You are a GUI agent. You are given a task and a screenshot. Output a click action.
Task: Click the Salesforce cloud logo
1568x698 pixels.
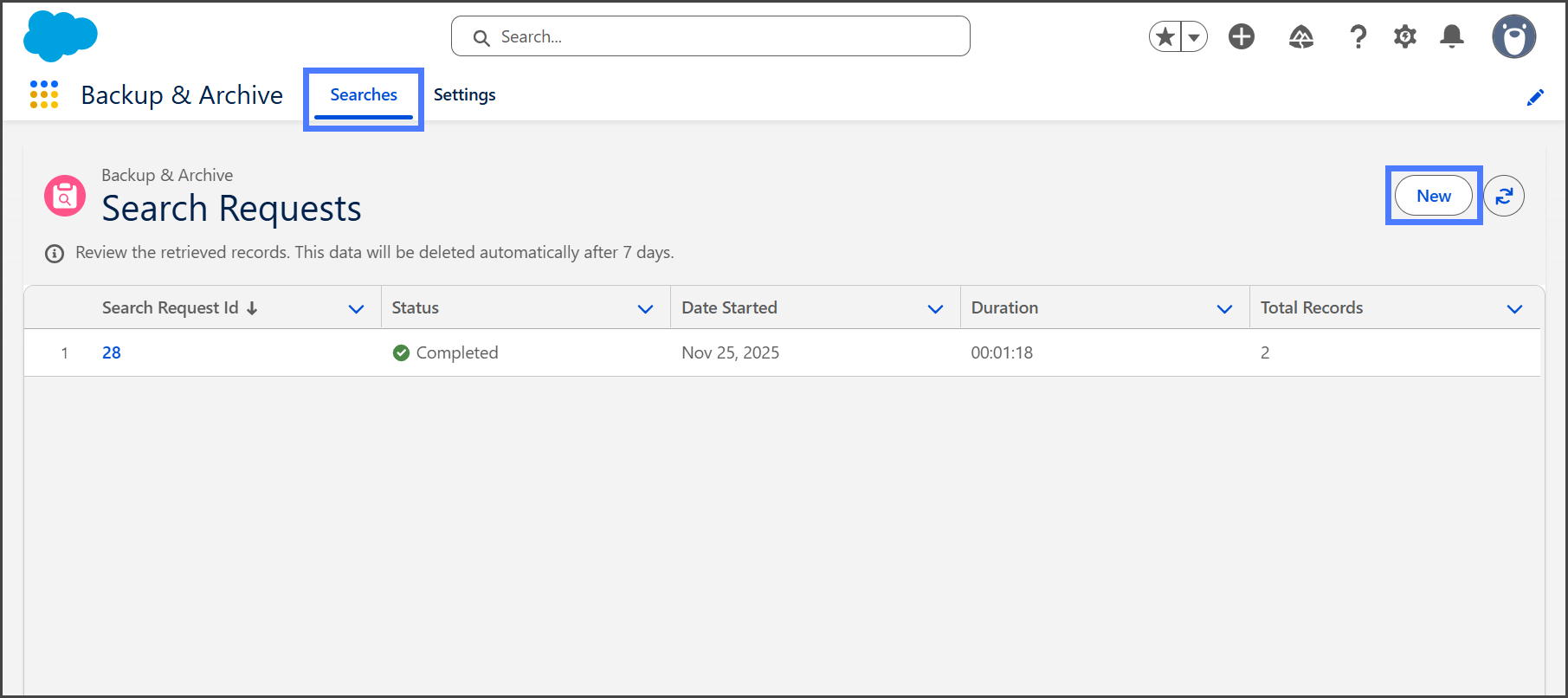60,36
